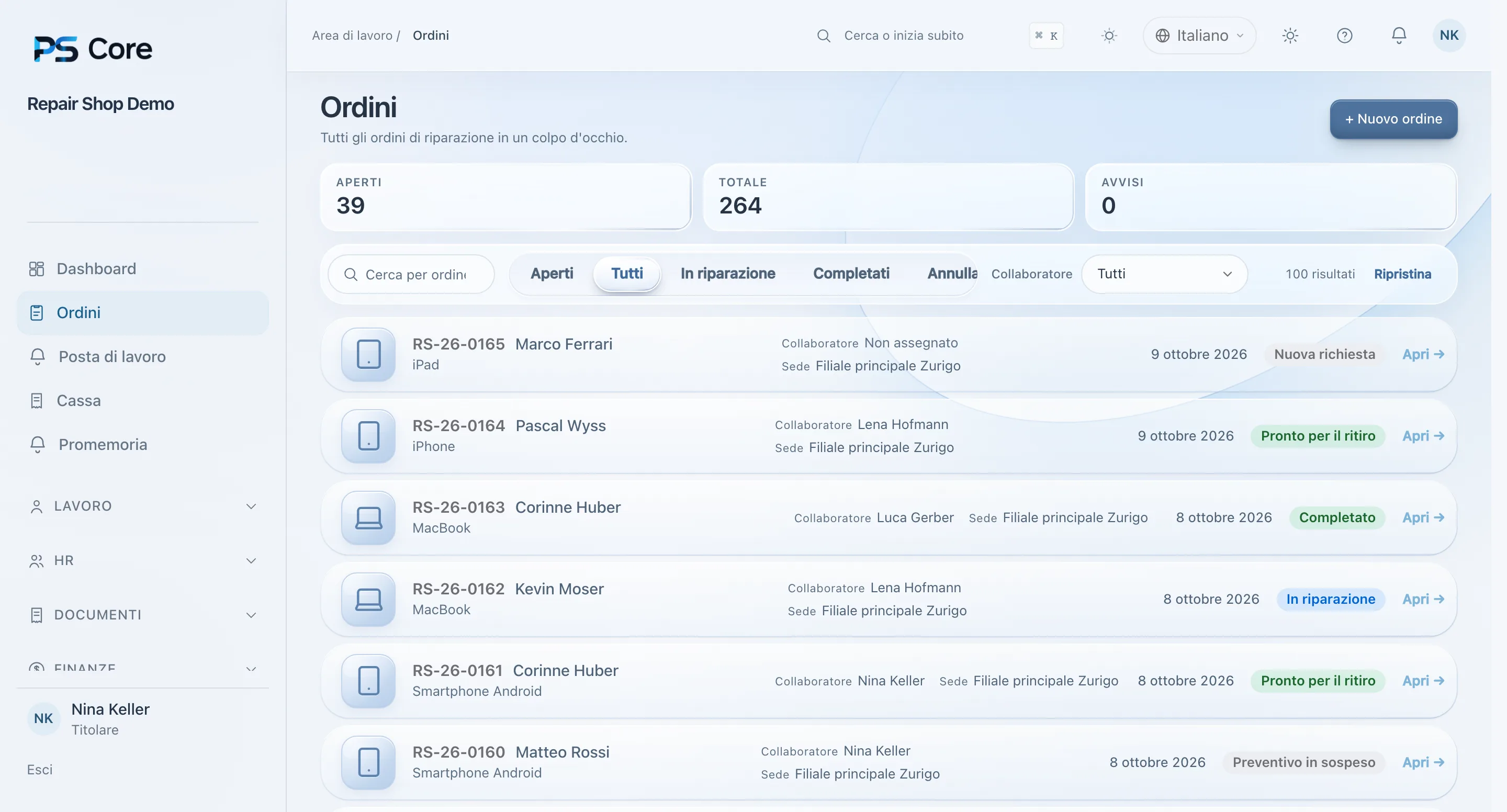Expand the HR sidebar section
This screenshot has height=812, width=1507.
click(x=142, y=560)
